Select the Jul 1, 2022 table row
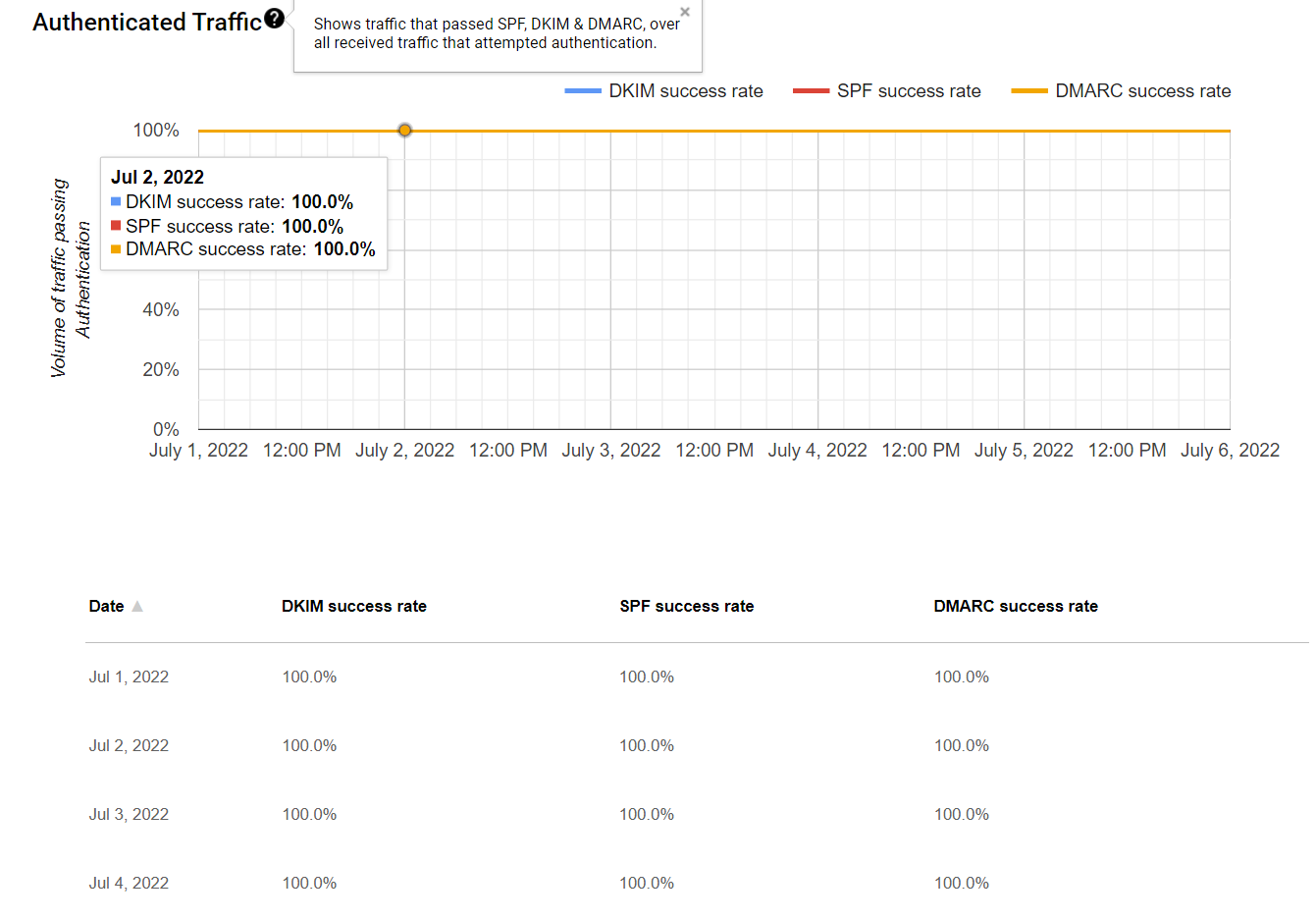 [x=129, y=677]
